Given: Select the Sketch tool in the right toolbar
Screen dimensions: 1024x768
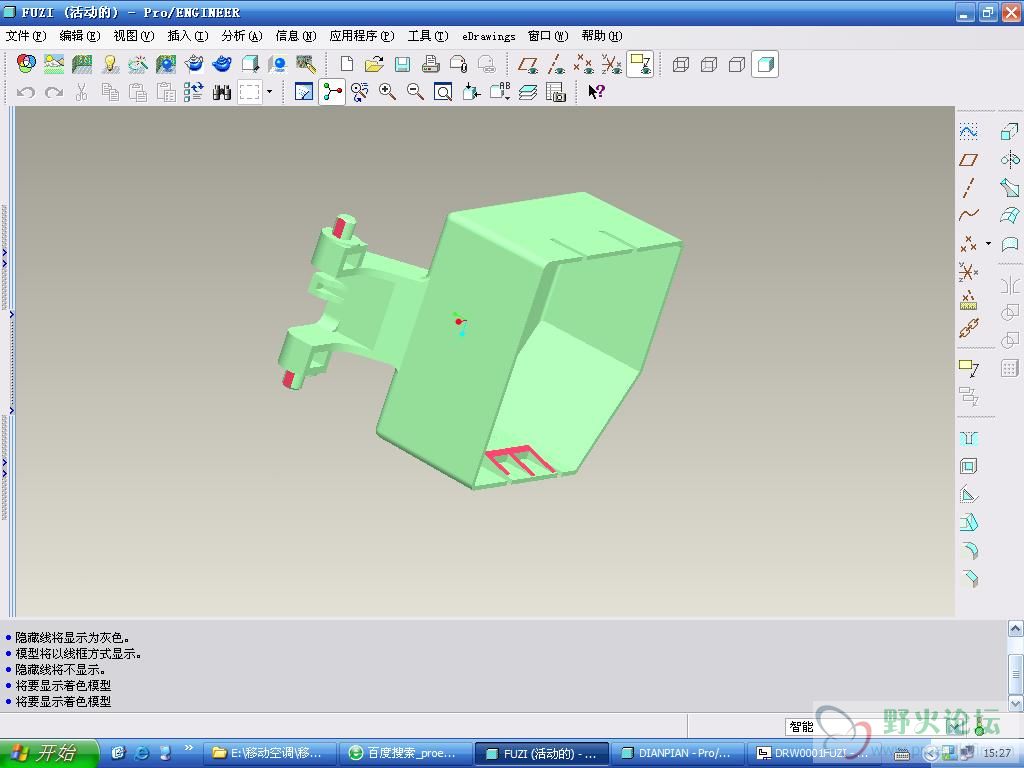Looking at the screenshot, I should 968,132.
